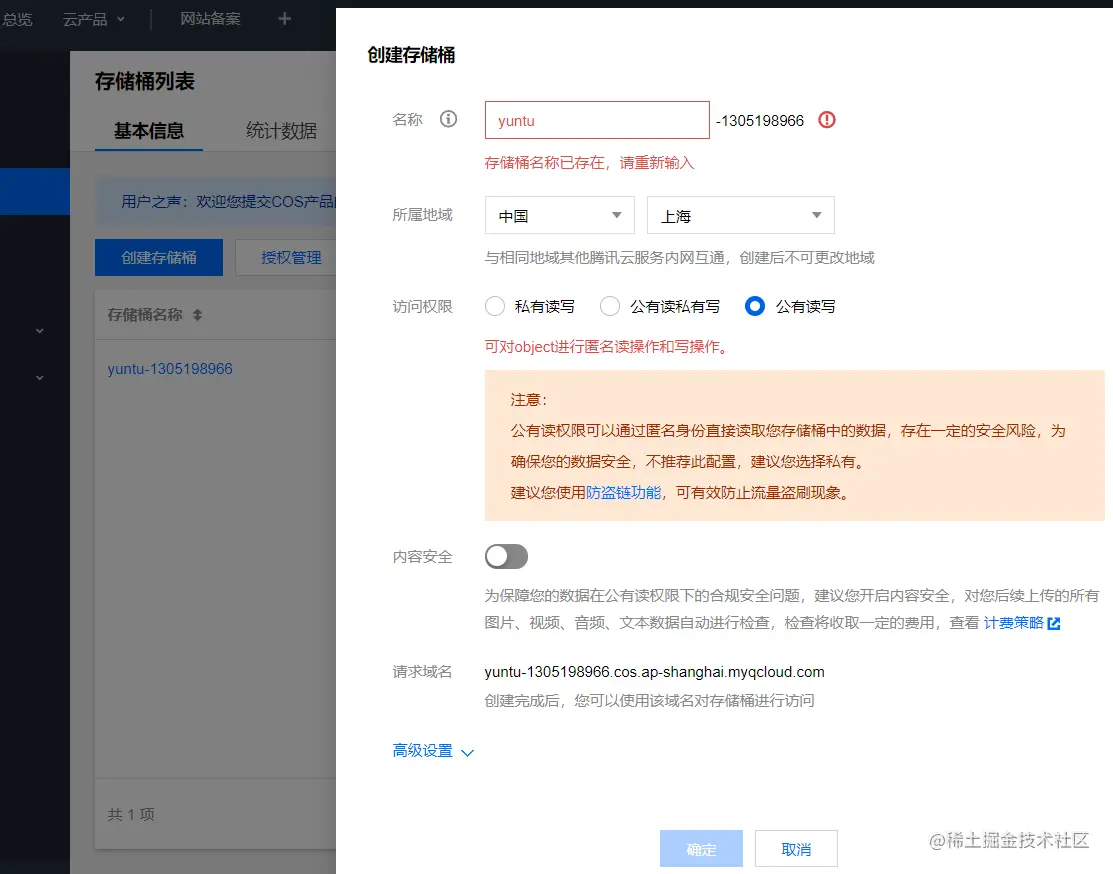The width and height of the screenshot is (1113, 874).
Task: Click the bucket name input containing yuntu
Action: [597, 120]
